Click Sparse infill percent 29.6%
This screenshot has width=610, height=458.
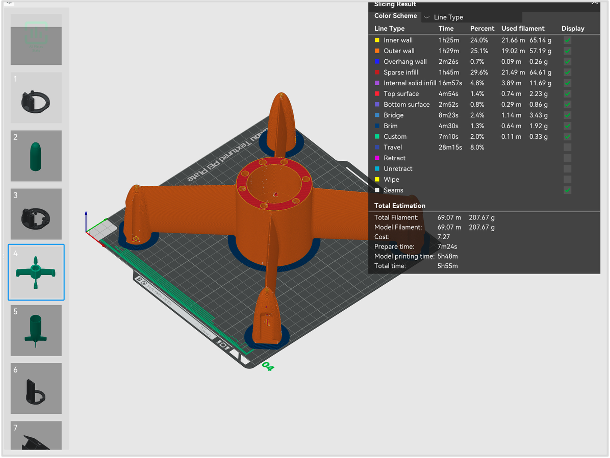[x=479, y=72]
